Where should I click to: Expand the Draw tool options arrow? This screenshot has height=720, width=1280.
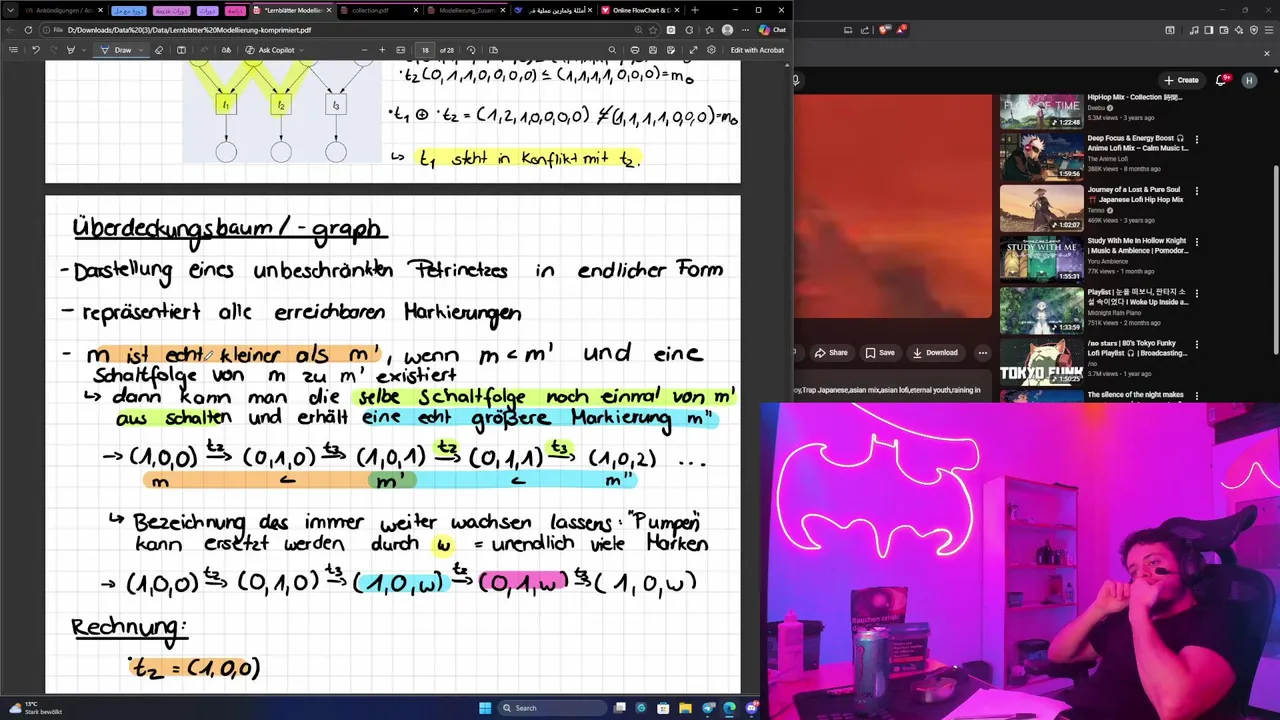tap(141, 50)
